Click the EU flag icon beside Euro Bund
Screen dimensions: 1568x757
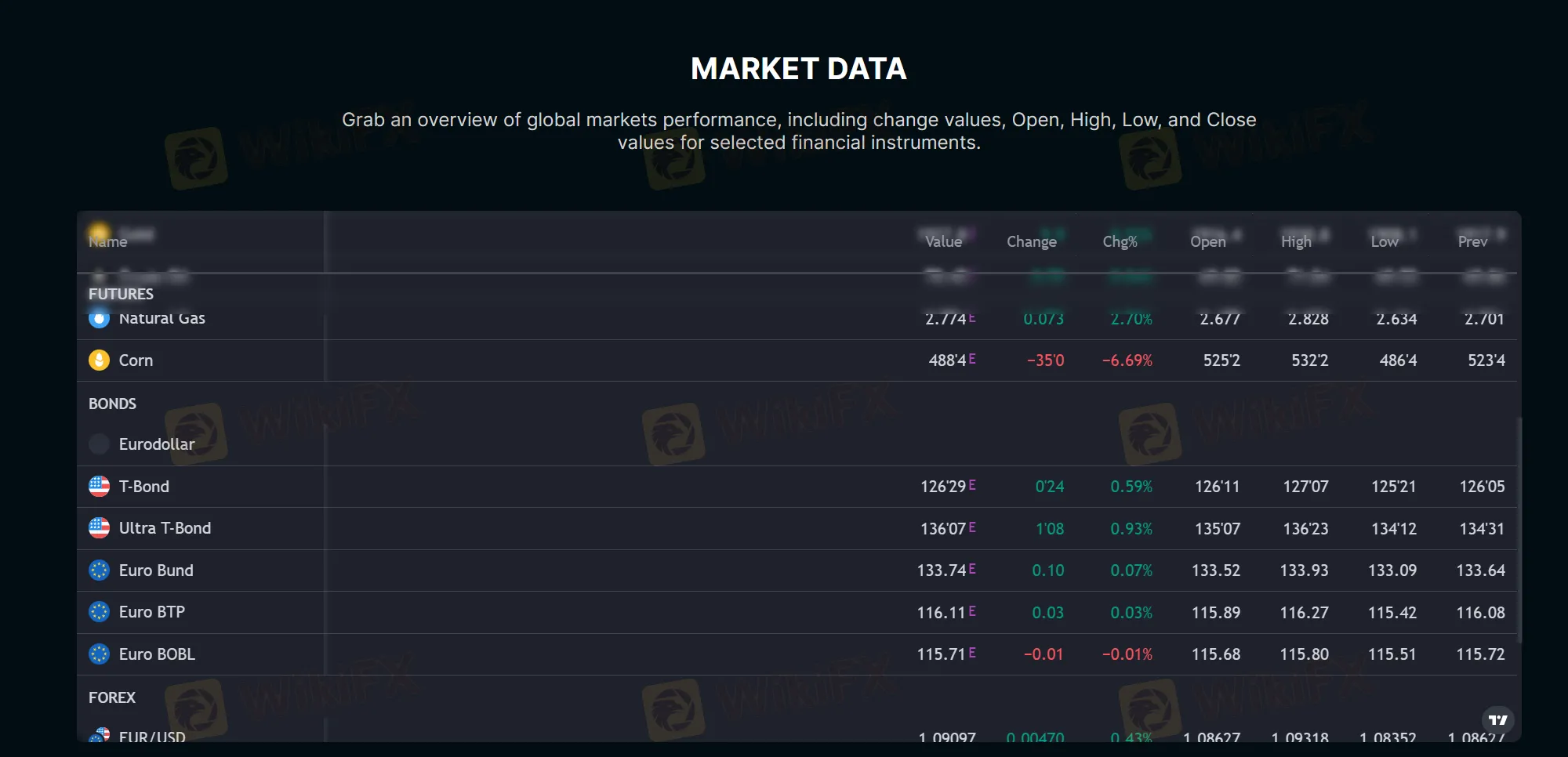point(100,570)
